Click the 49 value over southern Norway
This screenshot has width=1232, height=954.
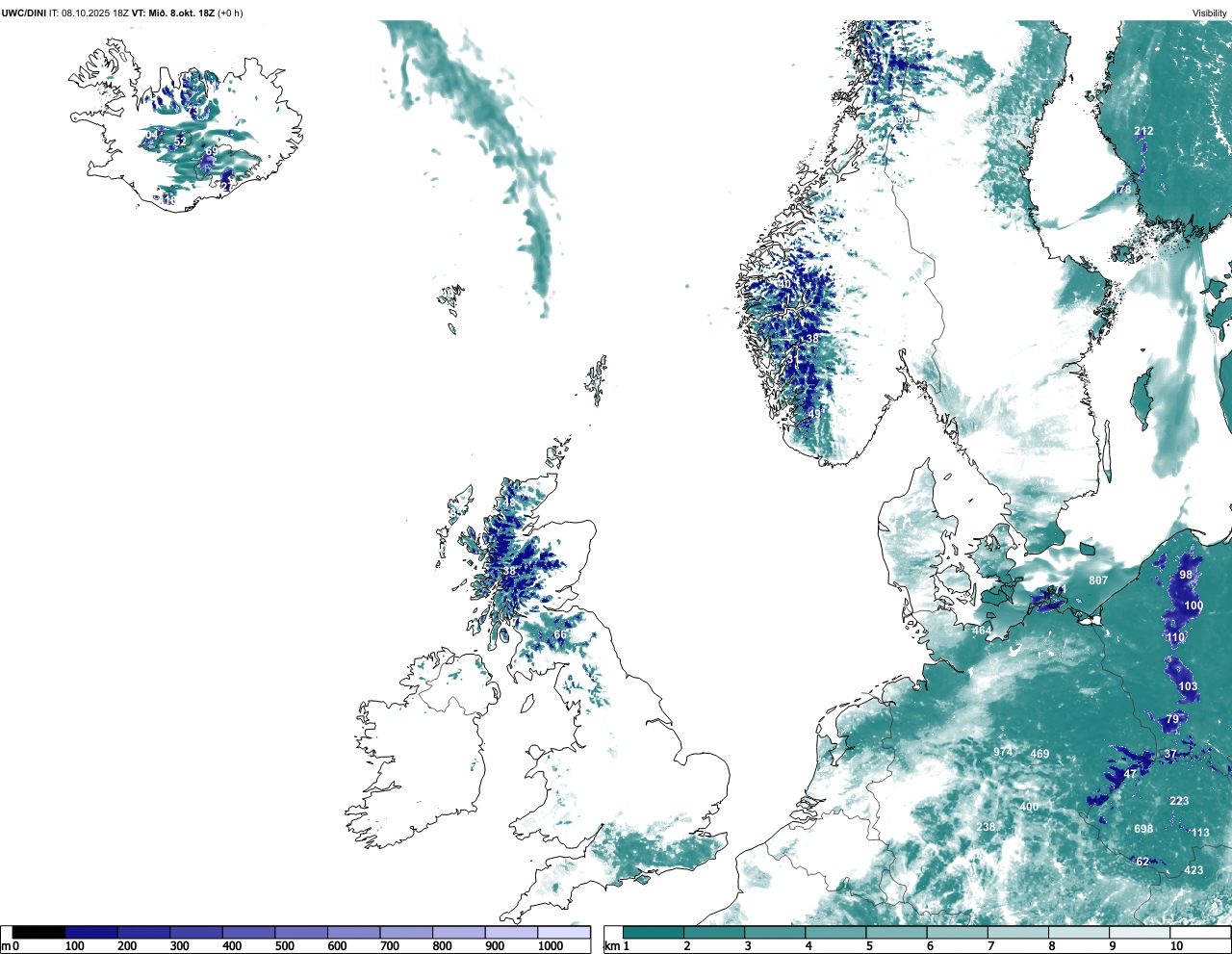pos(814,413)
